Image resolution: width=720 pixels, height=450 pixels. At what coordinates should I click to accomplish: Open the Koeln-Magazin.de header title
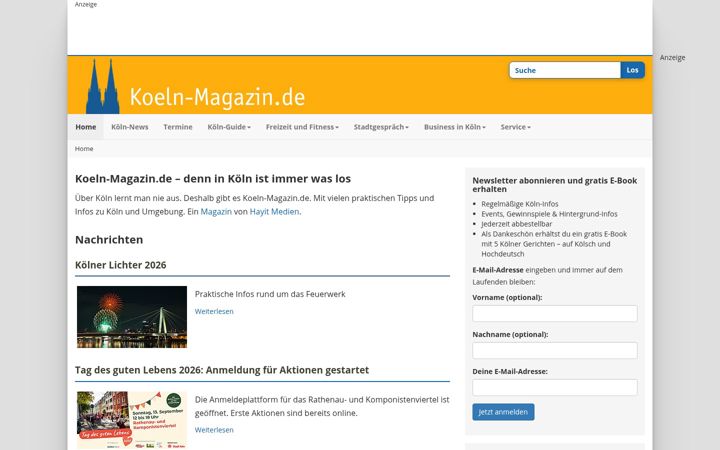tap(217, 97)
